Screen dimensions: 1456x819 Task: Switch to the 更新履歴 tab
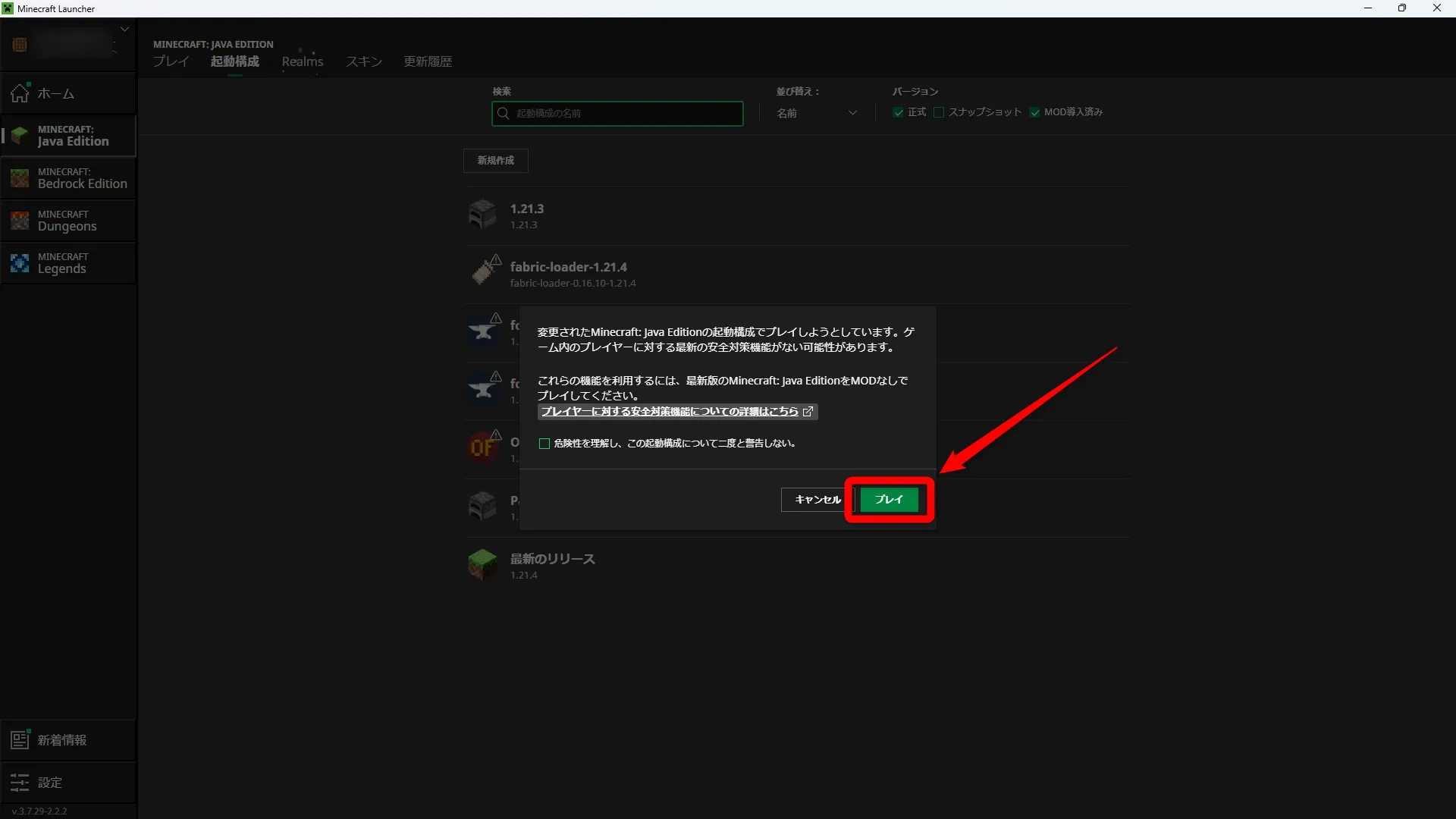point(428,61)
